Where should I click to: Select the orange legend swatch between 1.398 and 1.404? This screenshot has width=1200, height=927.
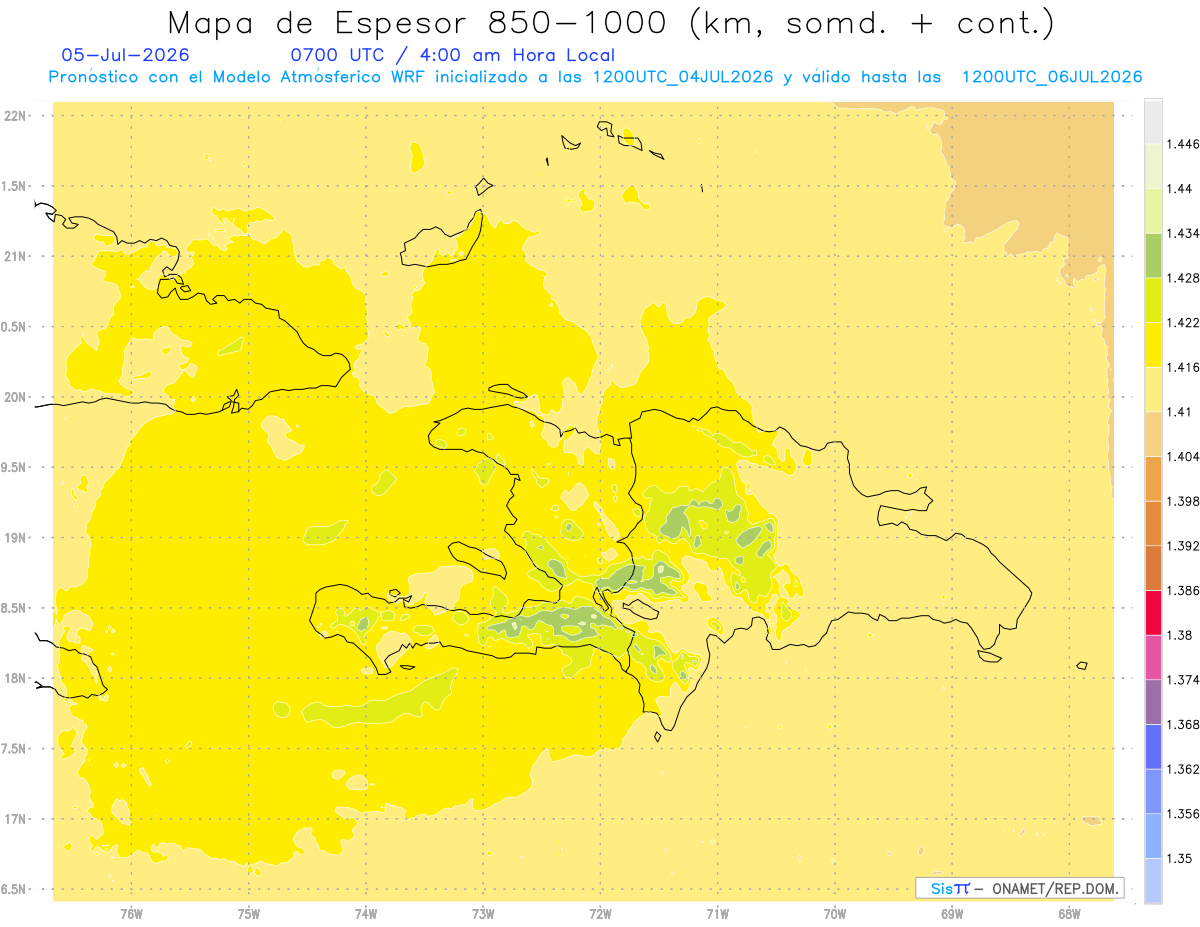[1153, 479]
